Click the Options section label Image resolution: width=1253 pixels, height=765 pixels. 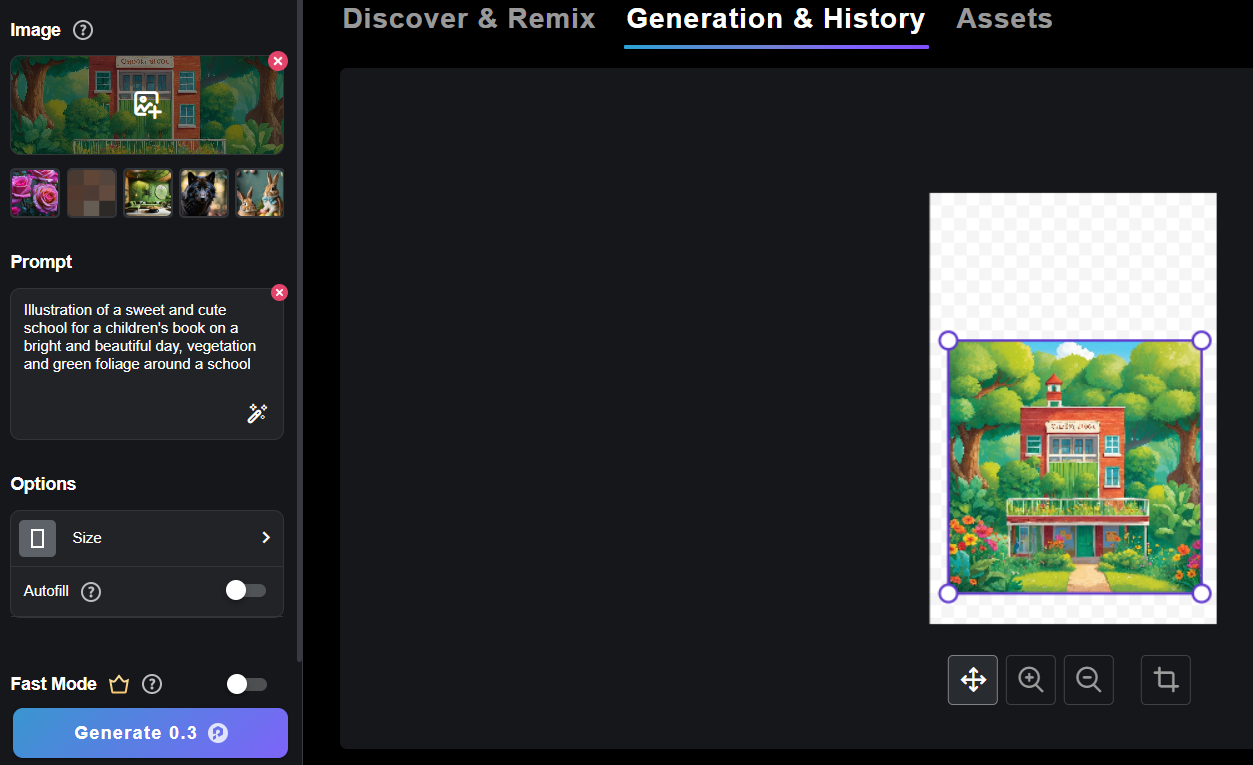[43, 484]
